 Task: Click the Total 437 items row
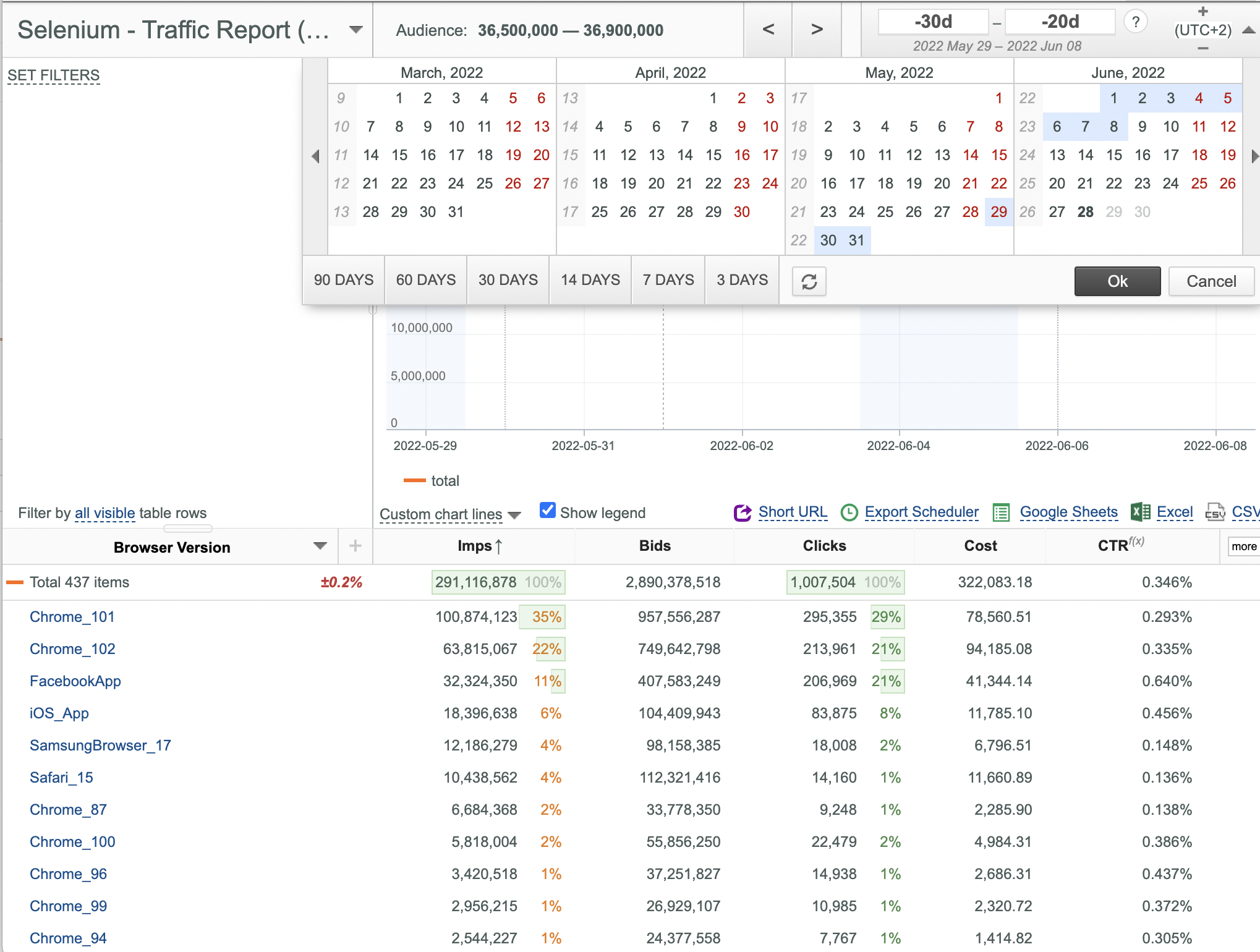631,582
